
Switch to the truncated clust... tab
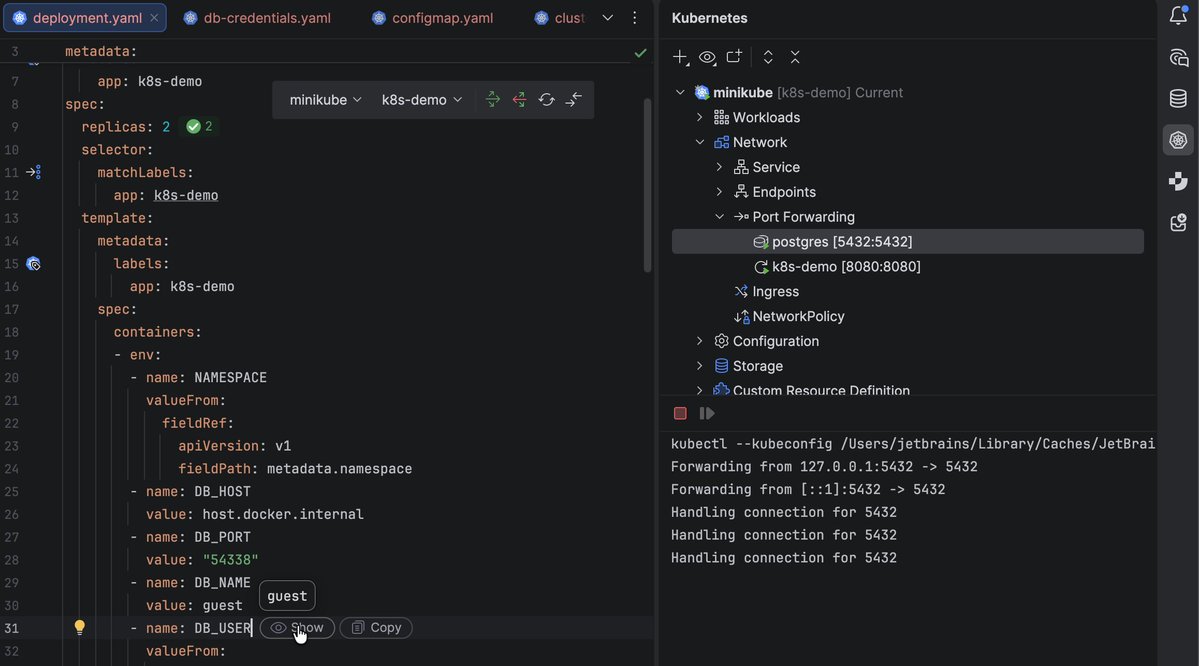pyautogui.click(x=560, y=18)
